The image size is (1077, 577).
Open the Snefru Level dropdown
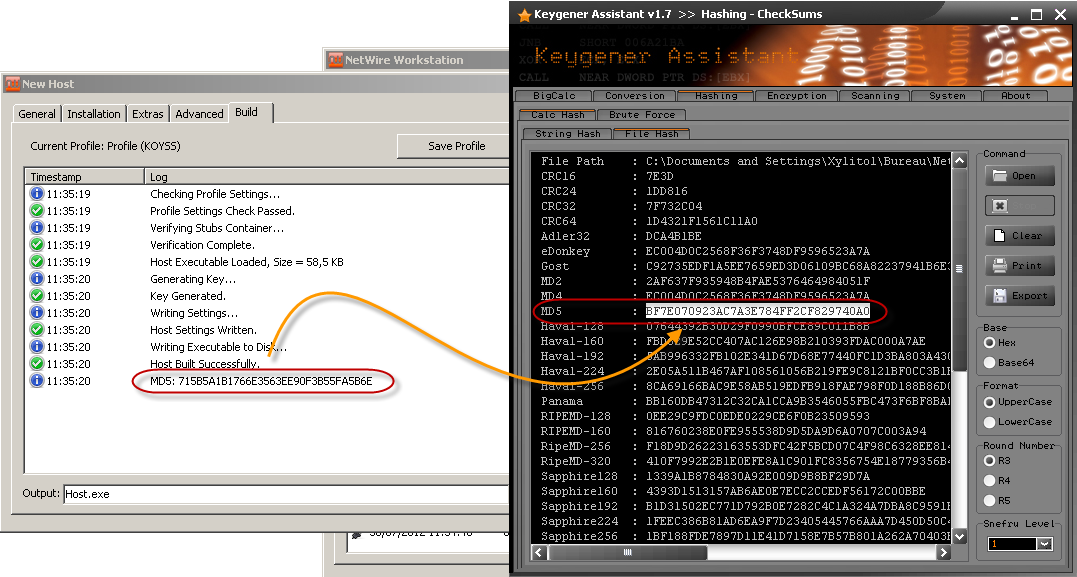[1045, 544]
